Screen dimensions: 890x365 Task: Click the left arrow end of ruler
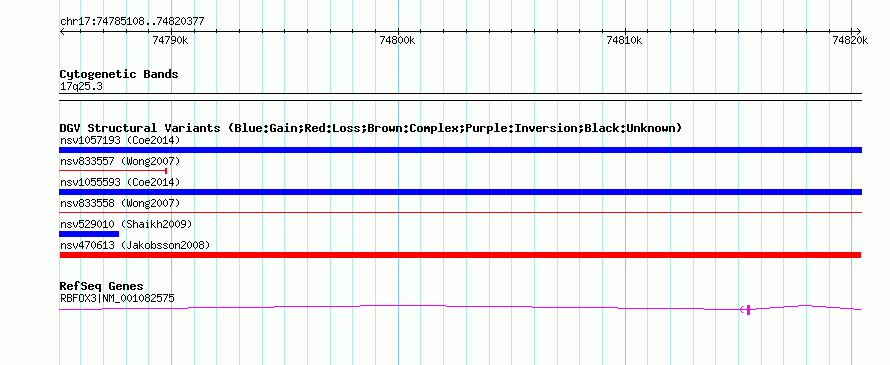click(62, 31)
